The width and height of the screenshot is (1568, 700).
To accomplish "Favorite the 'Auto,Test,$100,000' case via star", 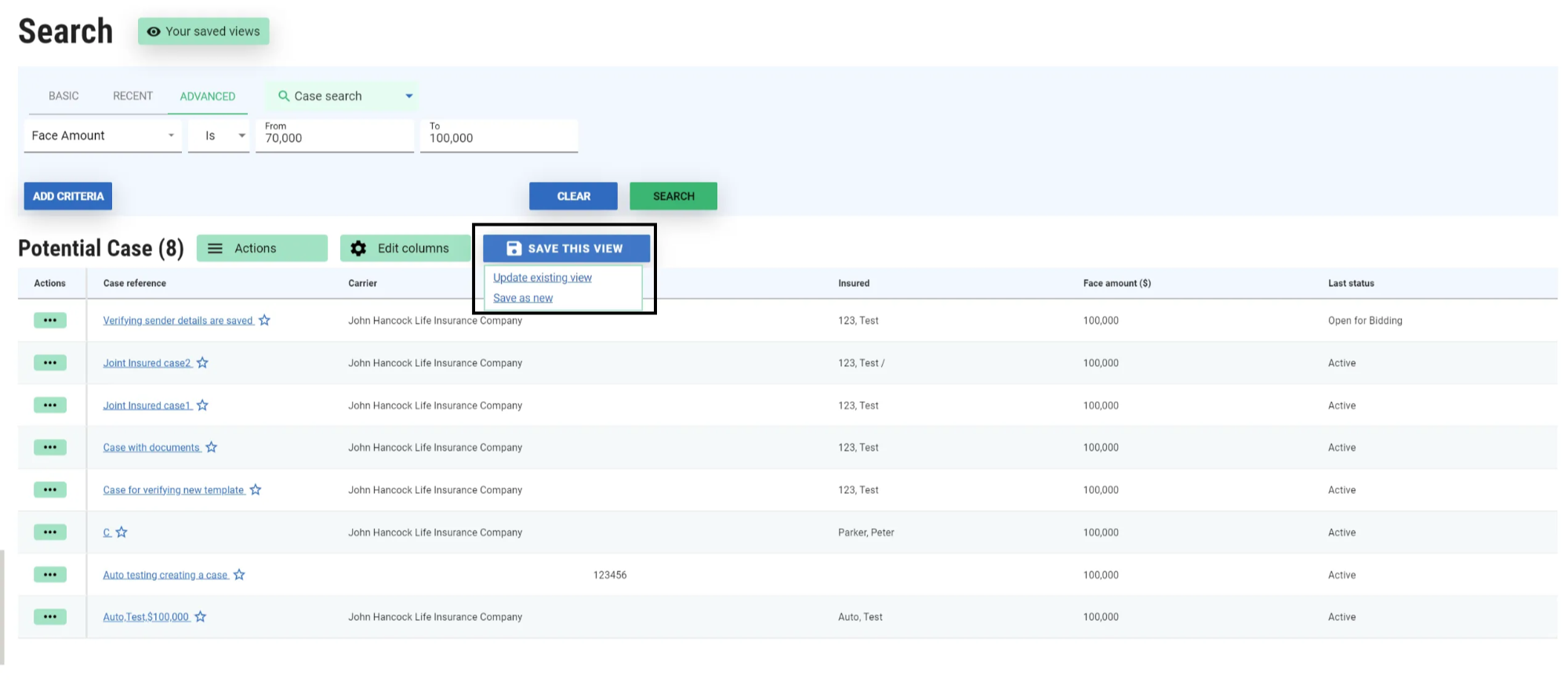I will click(x=201, y=617).
